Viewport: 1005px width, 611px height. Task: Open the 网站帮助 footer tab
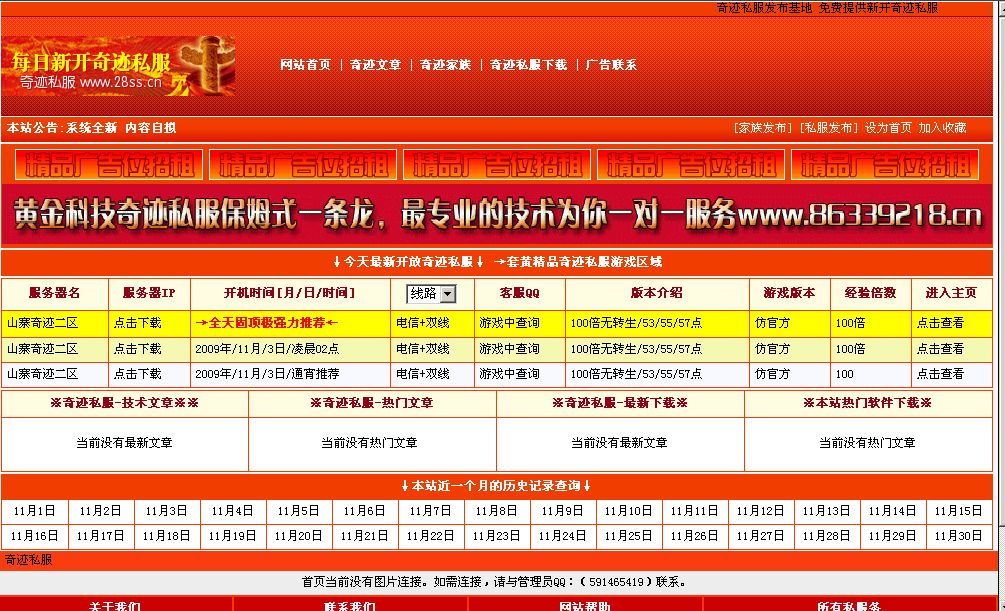tap(584, 606)
